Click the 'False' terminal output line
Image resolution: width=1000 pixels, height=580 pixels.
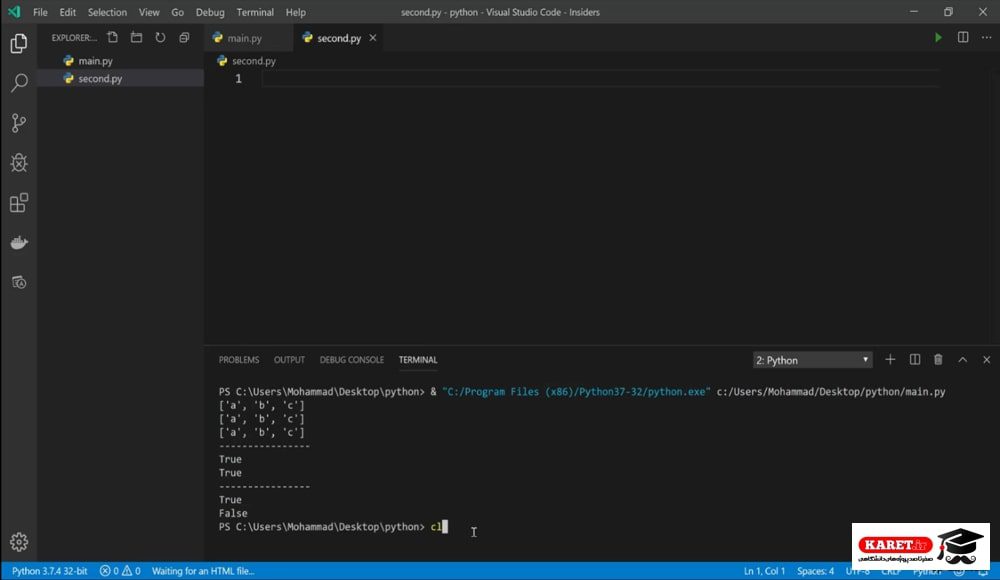point(233,513)
